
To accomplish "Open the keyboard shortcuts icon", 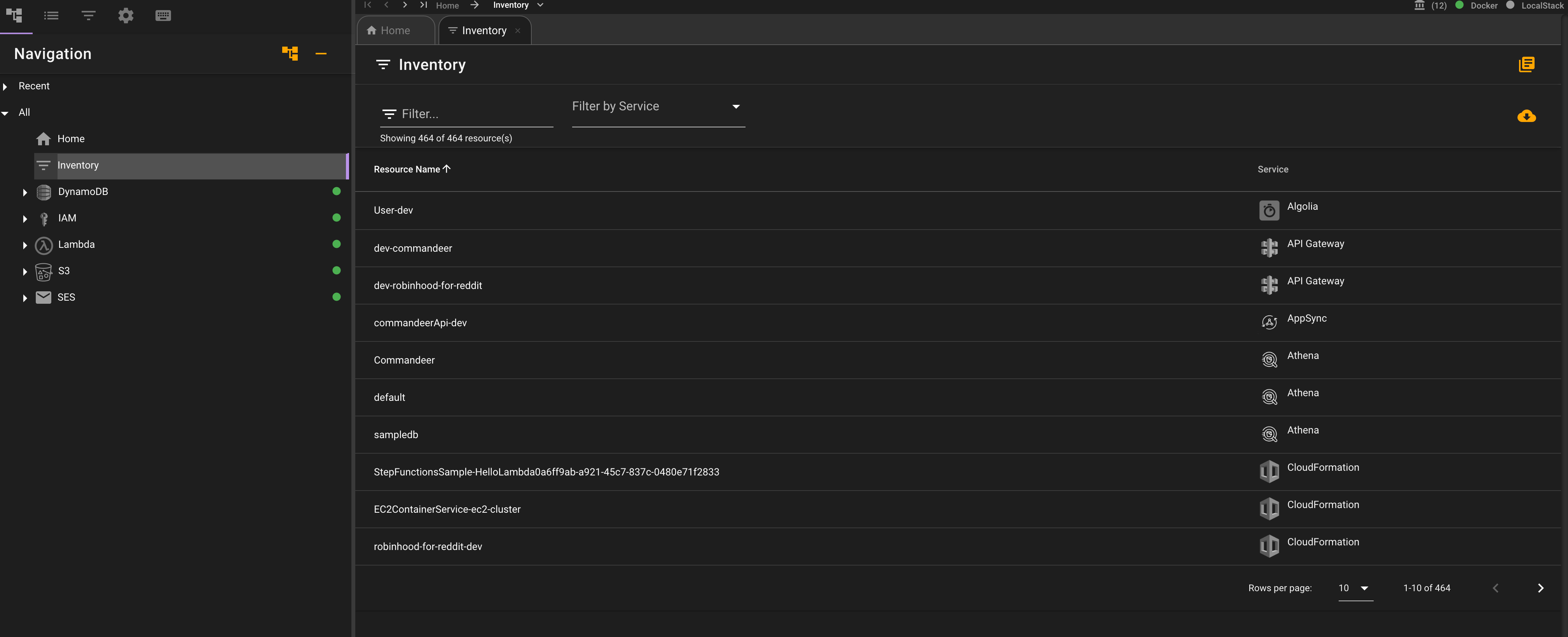I will pos(163,16).
